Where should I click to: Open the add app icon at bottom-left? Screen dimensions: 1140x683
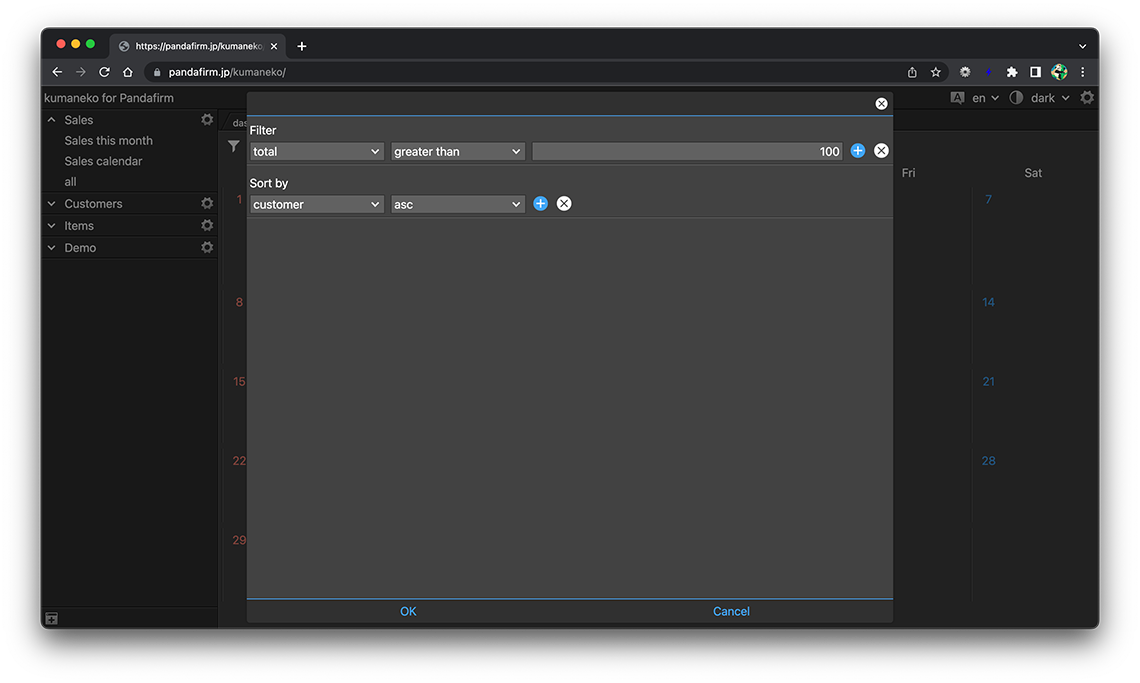tap(52, 619)
